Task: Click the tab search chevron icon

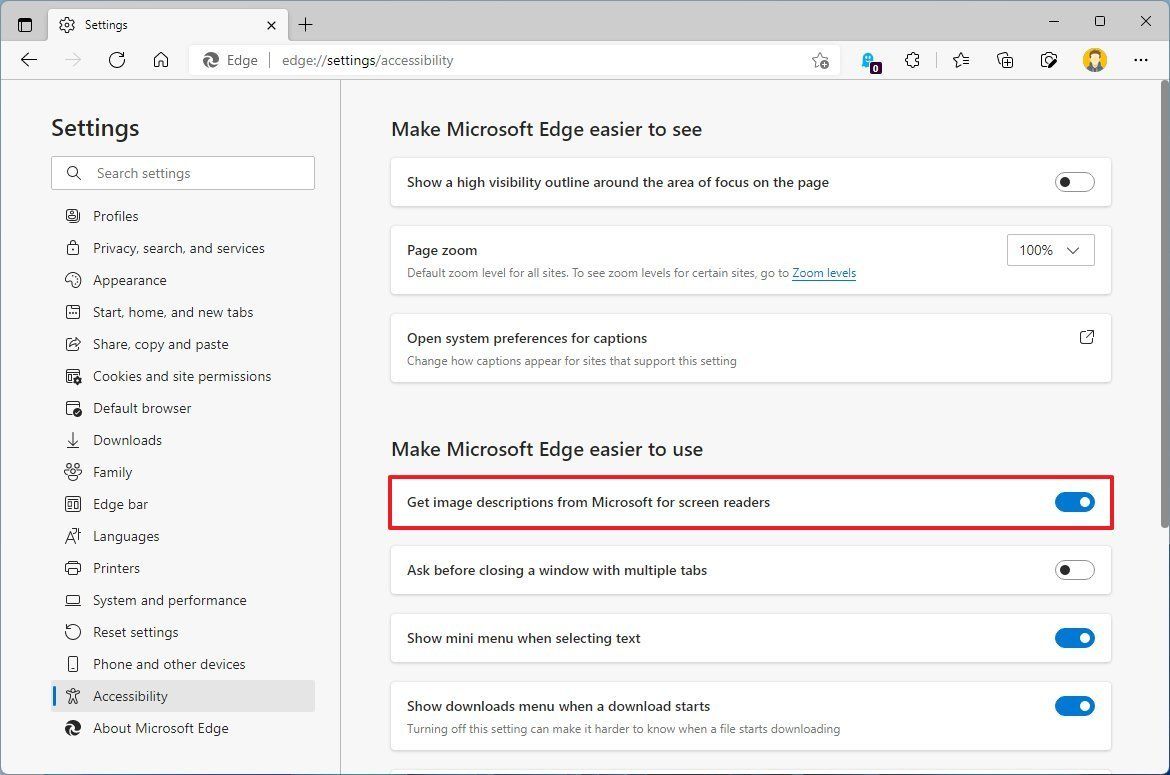Action: (25, 24)
